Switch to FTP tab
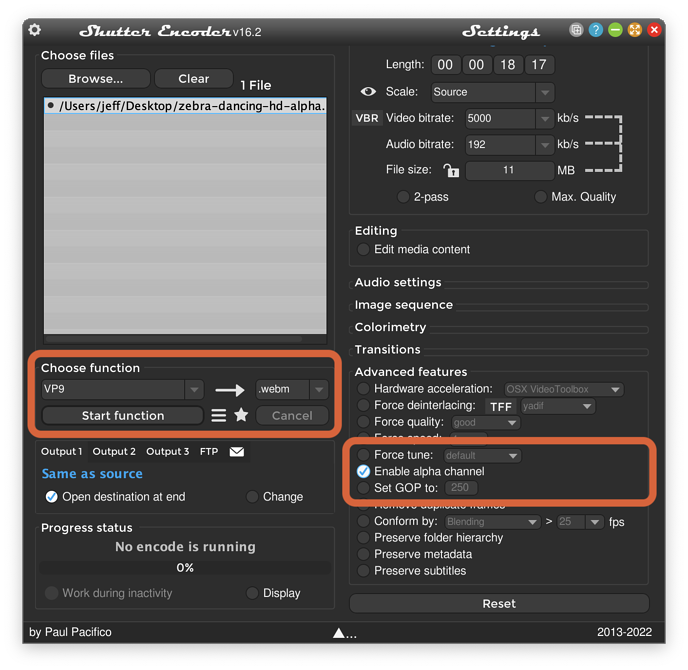This screenshot has width=688, height=670. [x=209, y=451]
